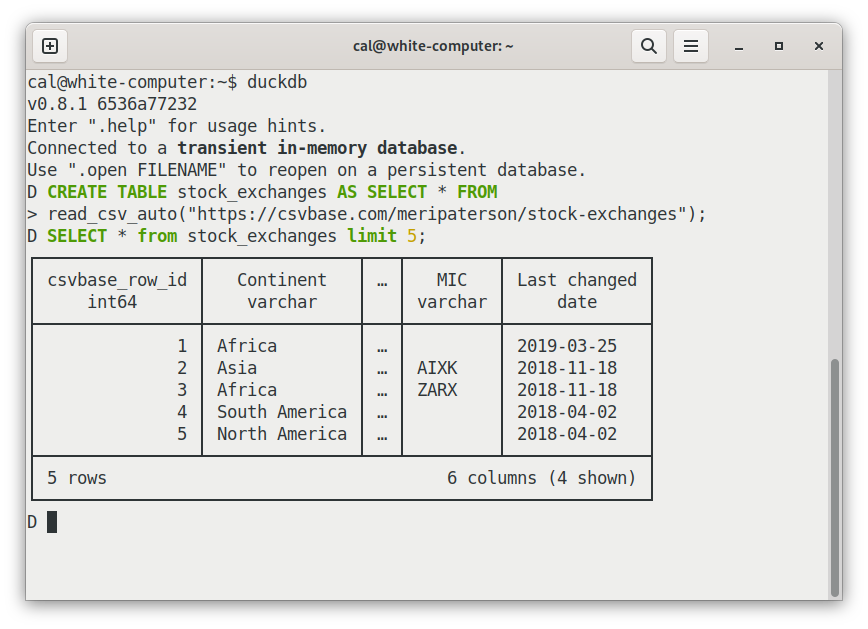Open the hamburger menu
This screenshot has width=868, height=629.
[x=690, y=46]
